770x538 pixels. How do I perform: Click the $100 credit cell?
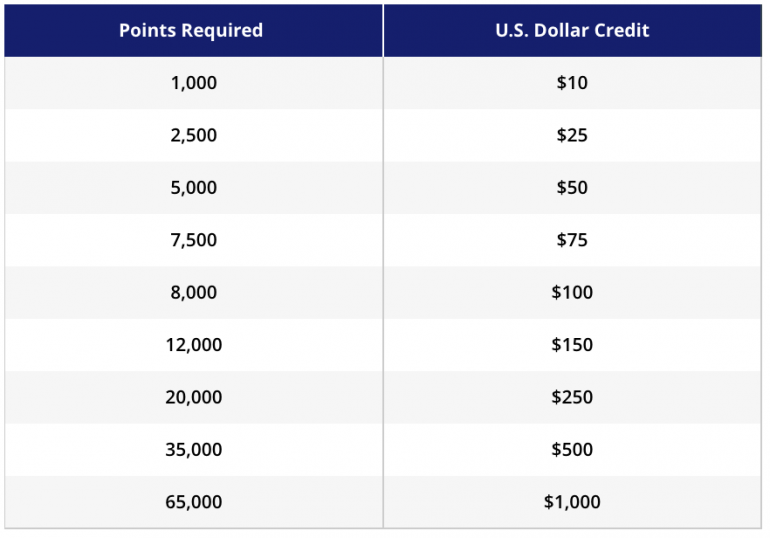[572, 293]
